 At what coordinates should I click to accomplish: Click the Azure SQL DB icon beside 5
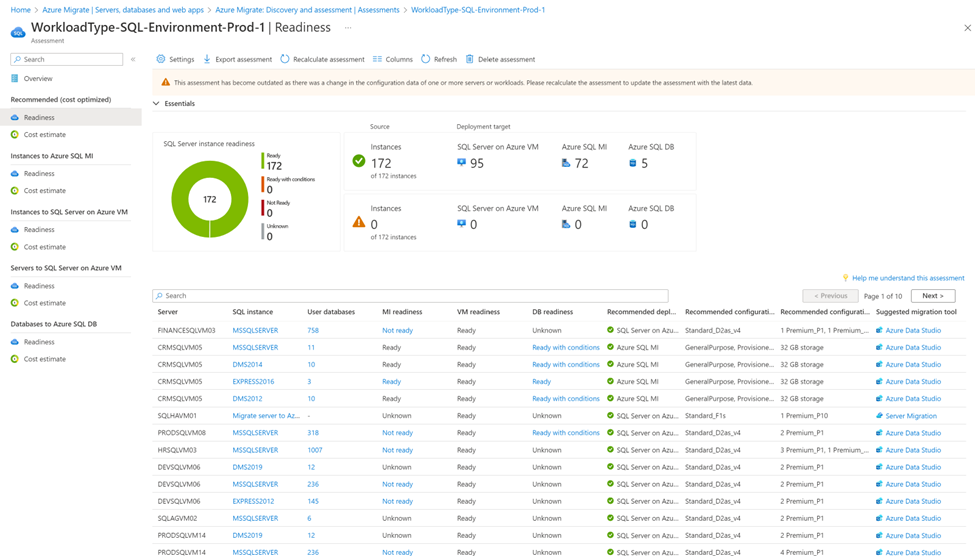click(632, 163)
